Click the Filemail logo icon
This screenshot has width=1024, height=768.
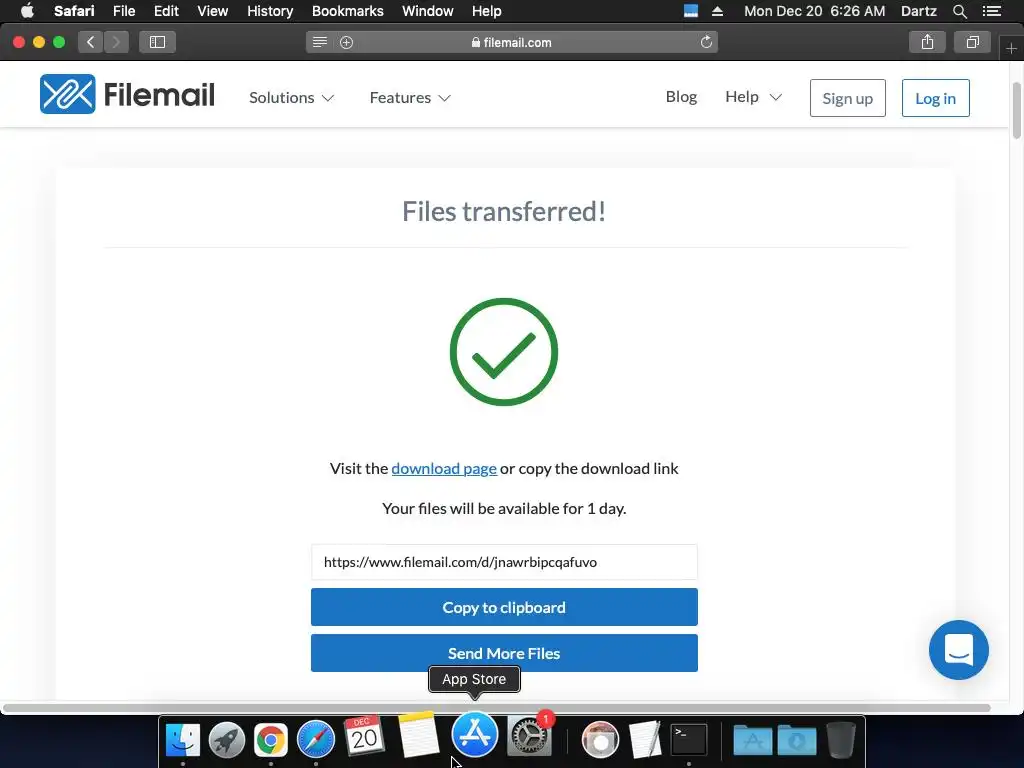pos(67,94)
